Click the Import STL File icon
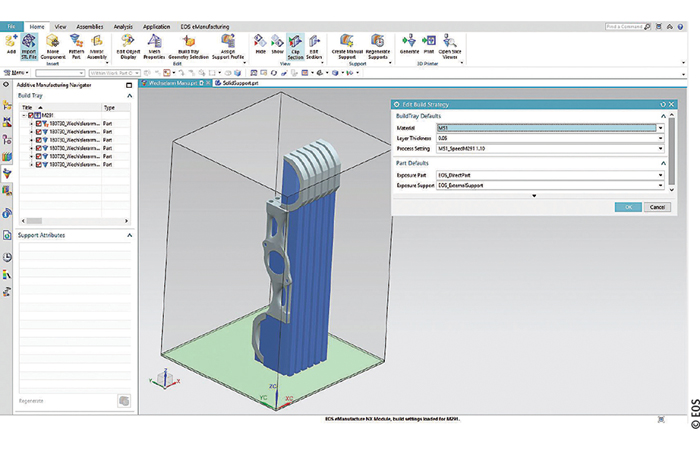The width and height of the screenshot is (700, 450). (x=29, y=46)
